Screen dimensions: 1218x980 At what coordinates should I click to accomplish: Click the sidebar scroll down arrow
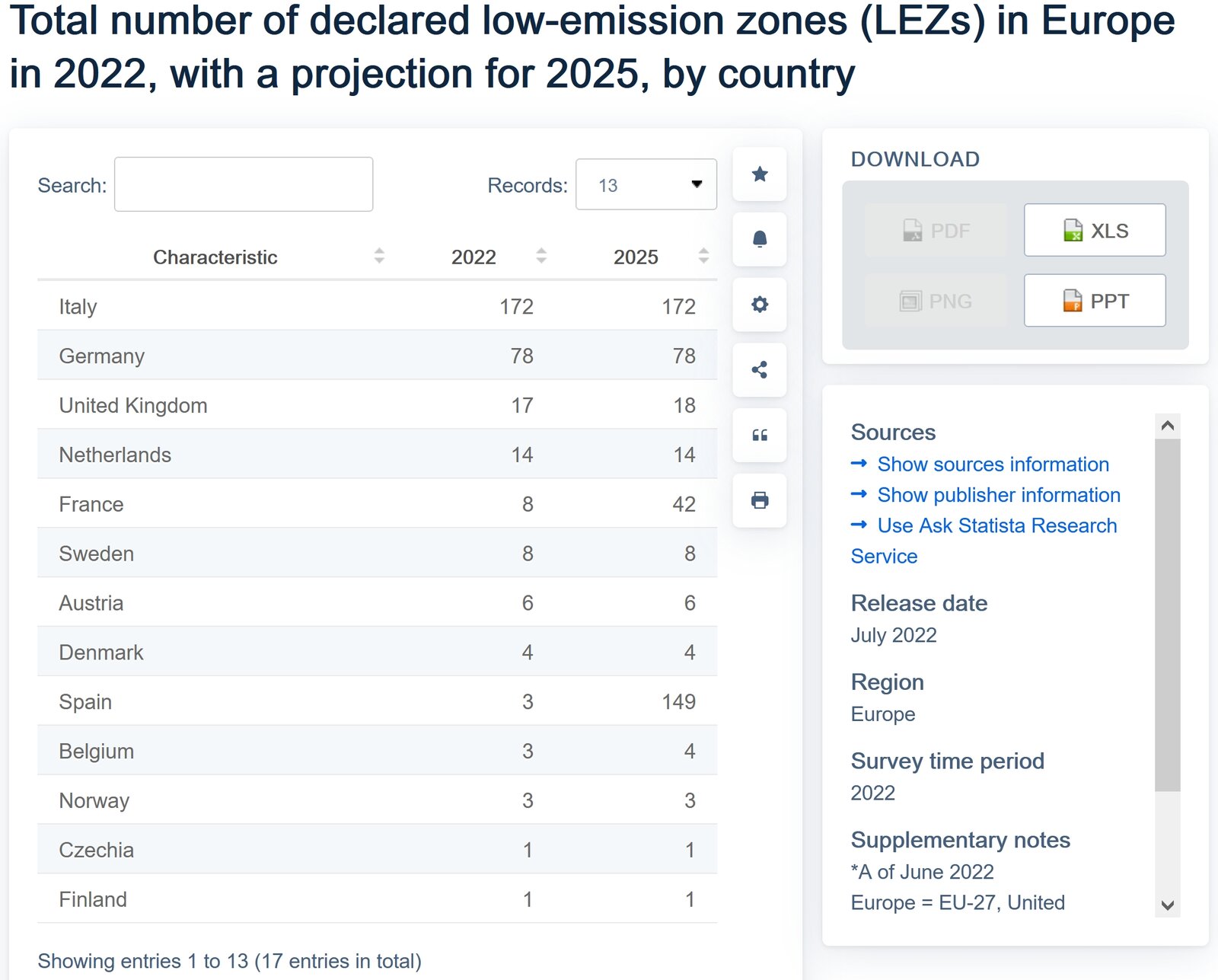1167,905
